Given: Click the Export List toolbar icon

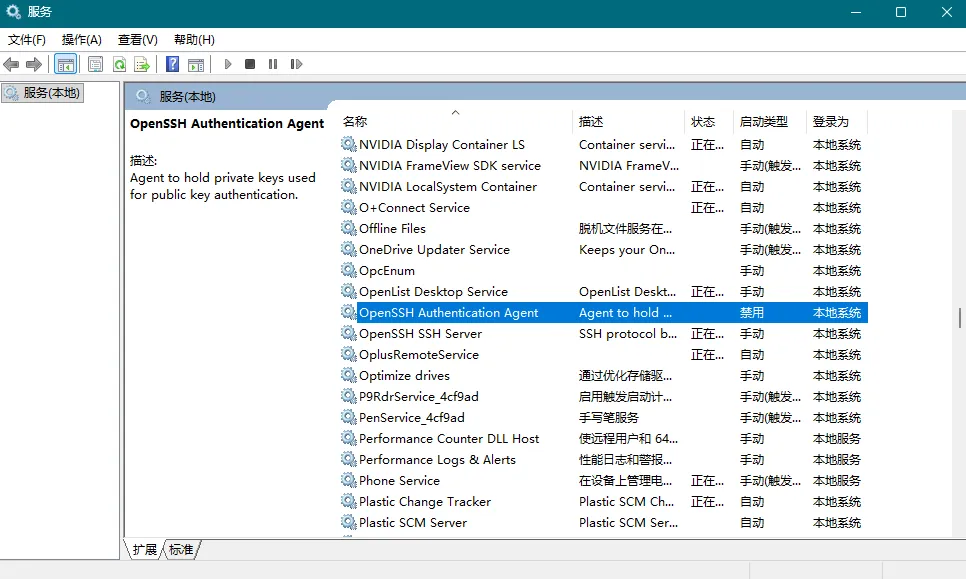Looking at the screenshot, I should (142, 65).
